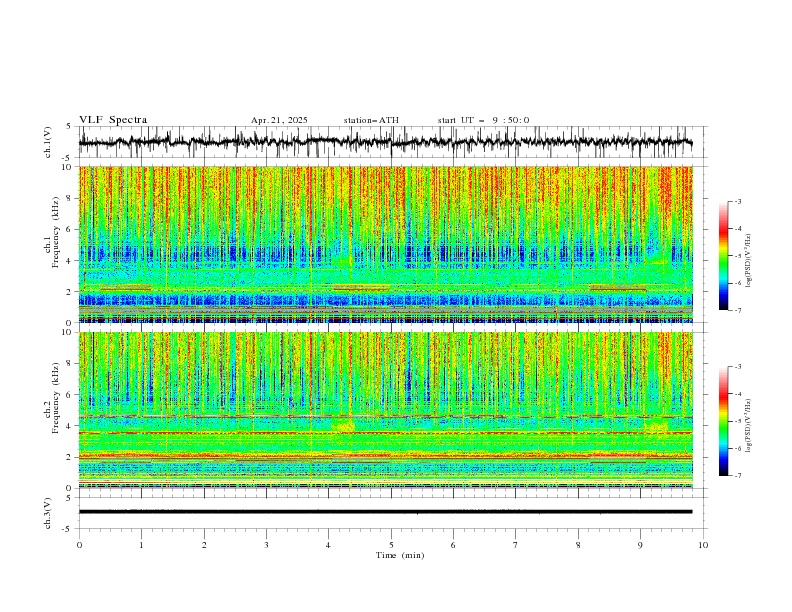The image size is (792, 612).
Task: Click the ch.1 spectrogram color bar
Action: pos(723,256)
